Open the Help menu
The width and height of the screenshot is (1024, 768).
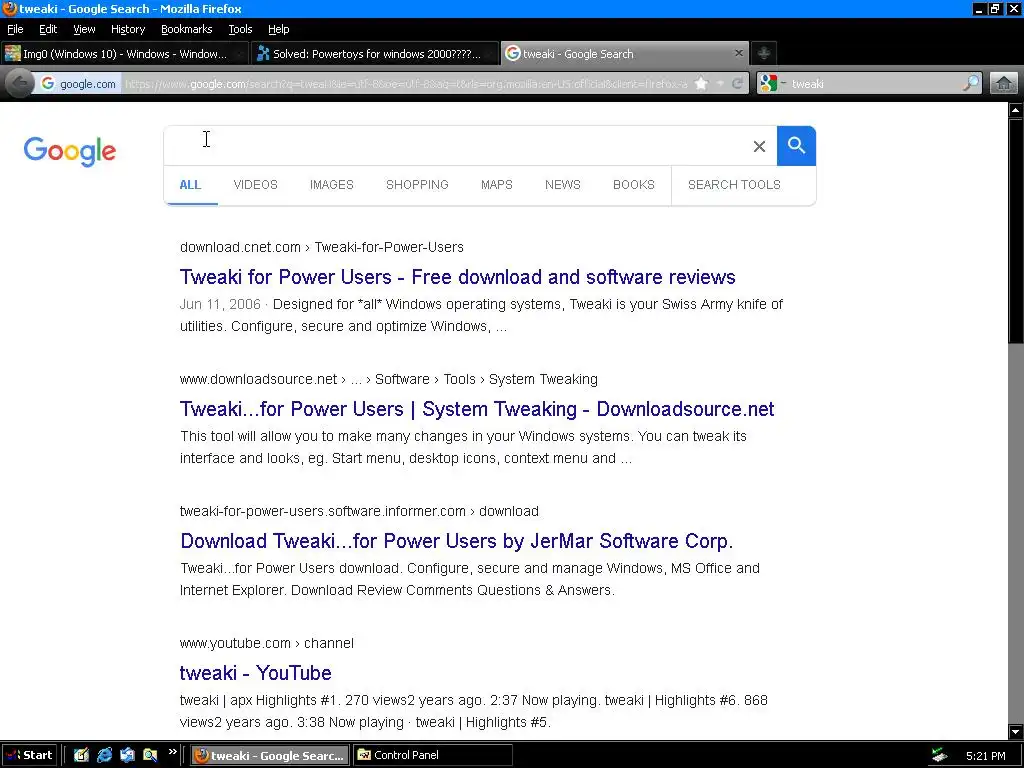point(279,29)
